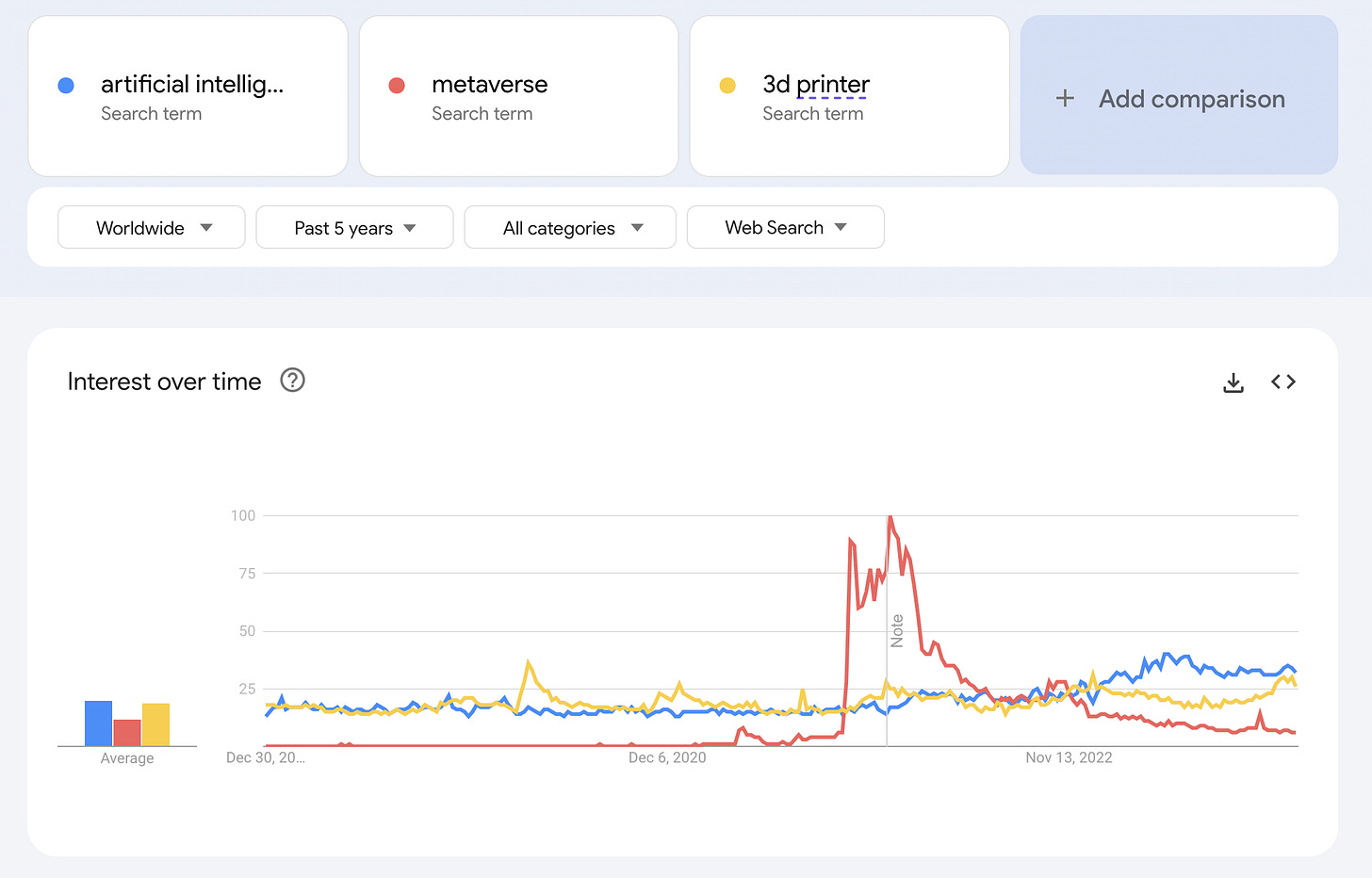Click the blue dot for artificial intelligence
Screen dimensions: 1372x878
pos(66,86)
